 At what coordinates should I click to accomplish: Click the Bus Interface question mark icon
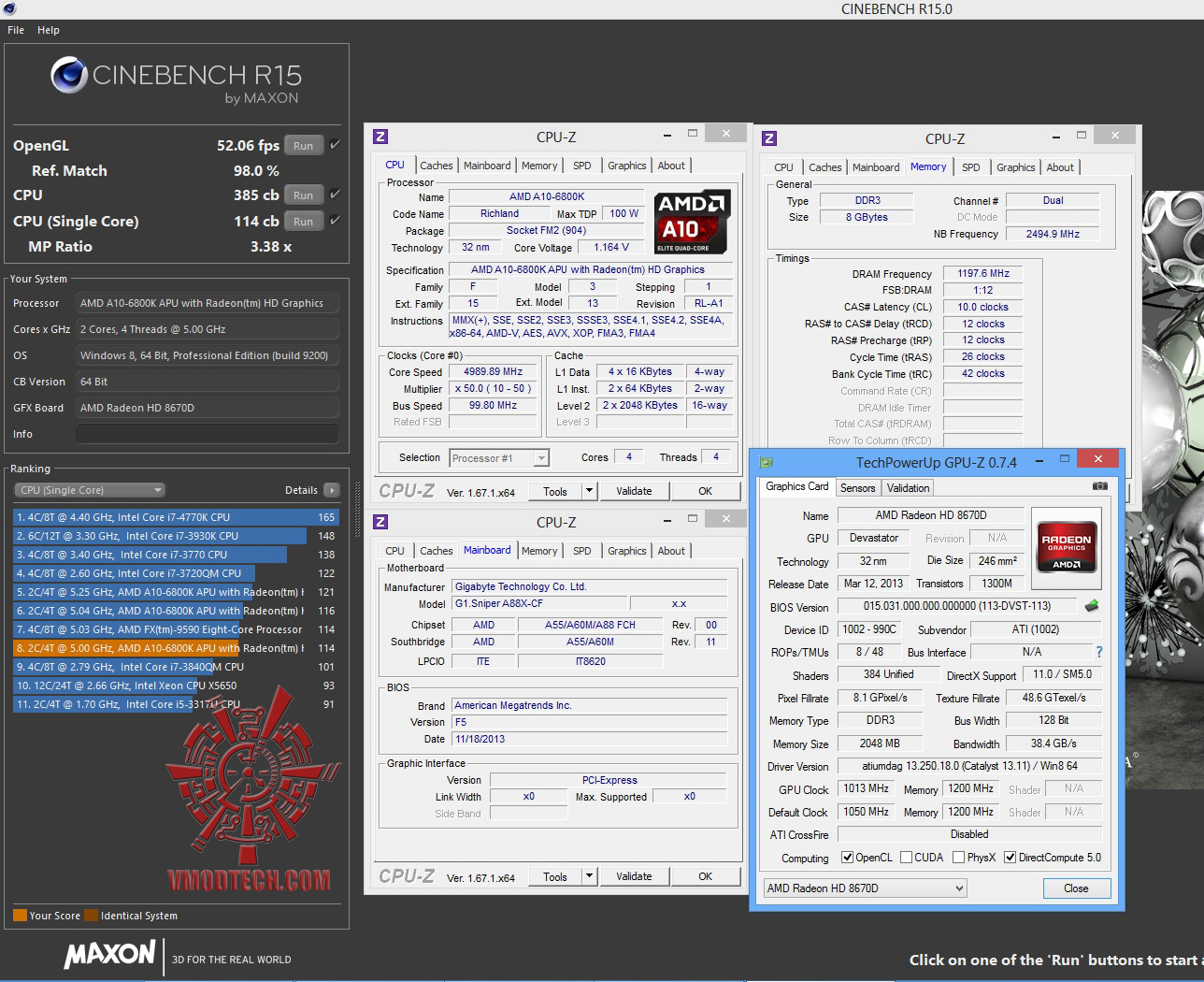pos(1099,652)
